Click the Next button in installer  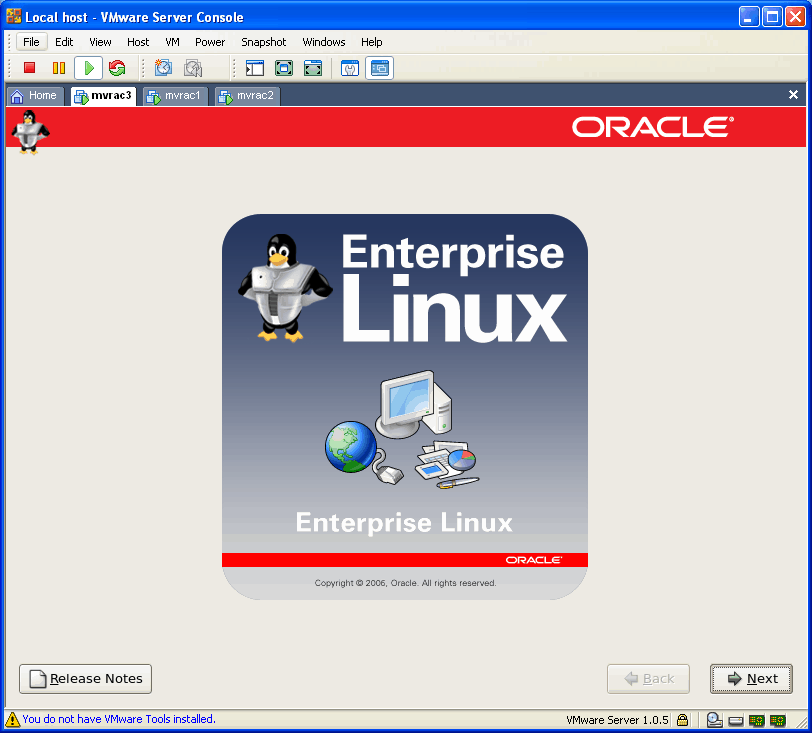click(751, 679)
